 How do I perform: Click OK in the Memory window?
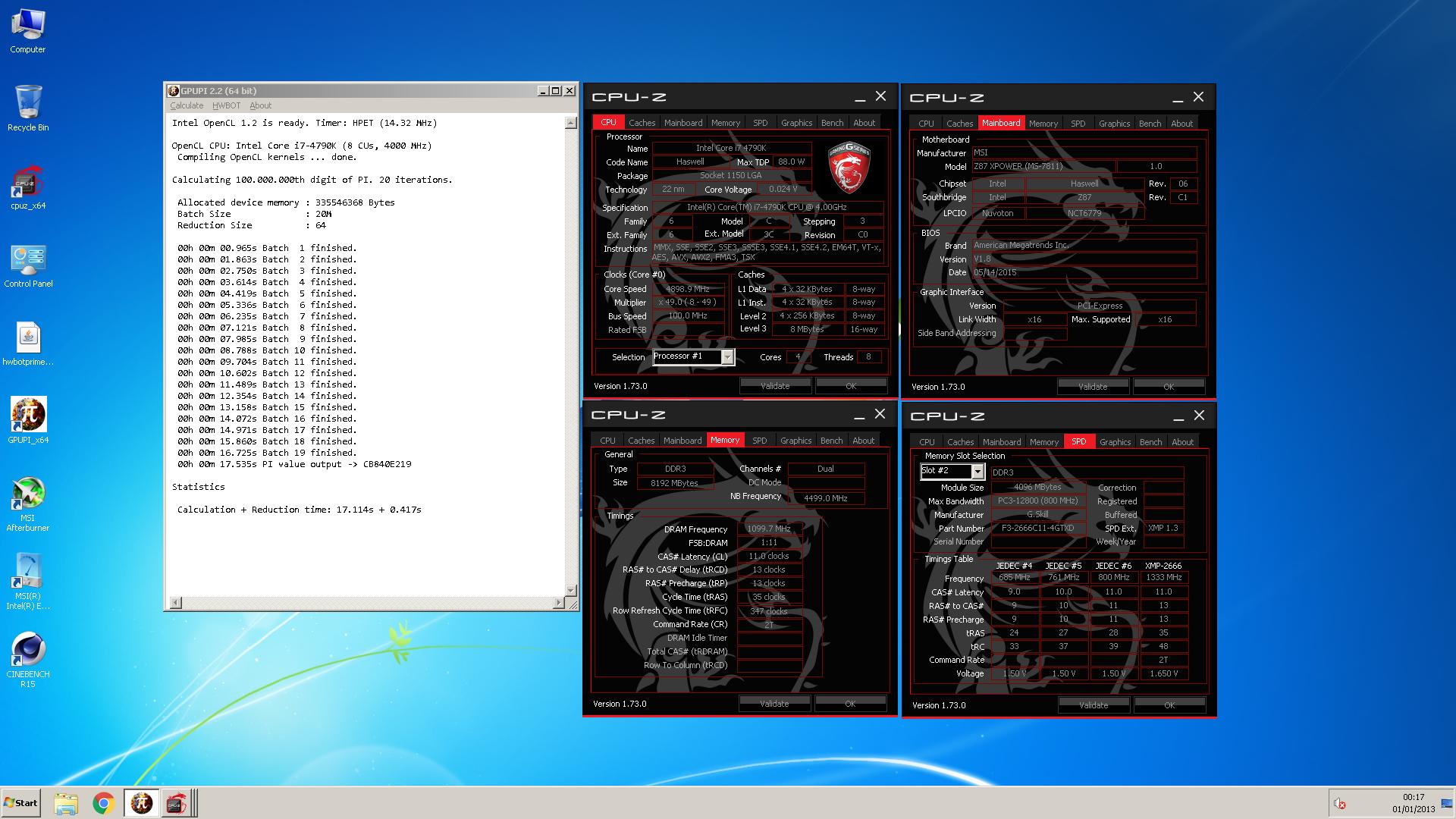(850, 704)
